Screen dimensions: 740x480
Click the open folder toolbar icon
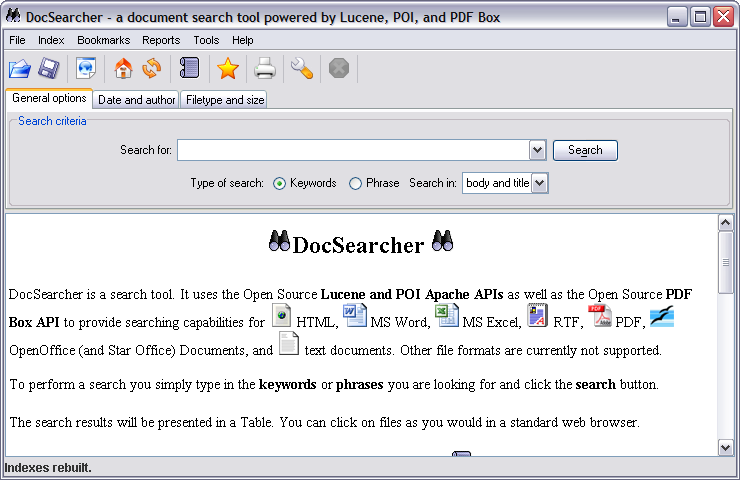tap(20, 69)
